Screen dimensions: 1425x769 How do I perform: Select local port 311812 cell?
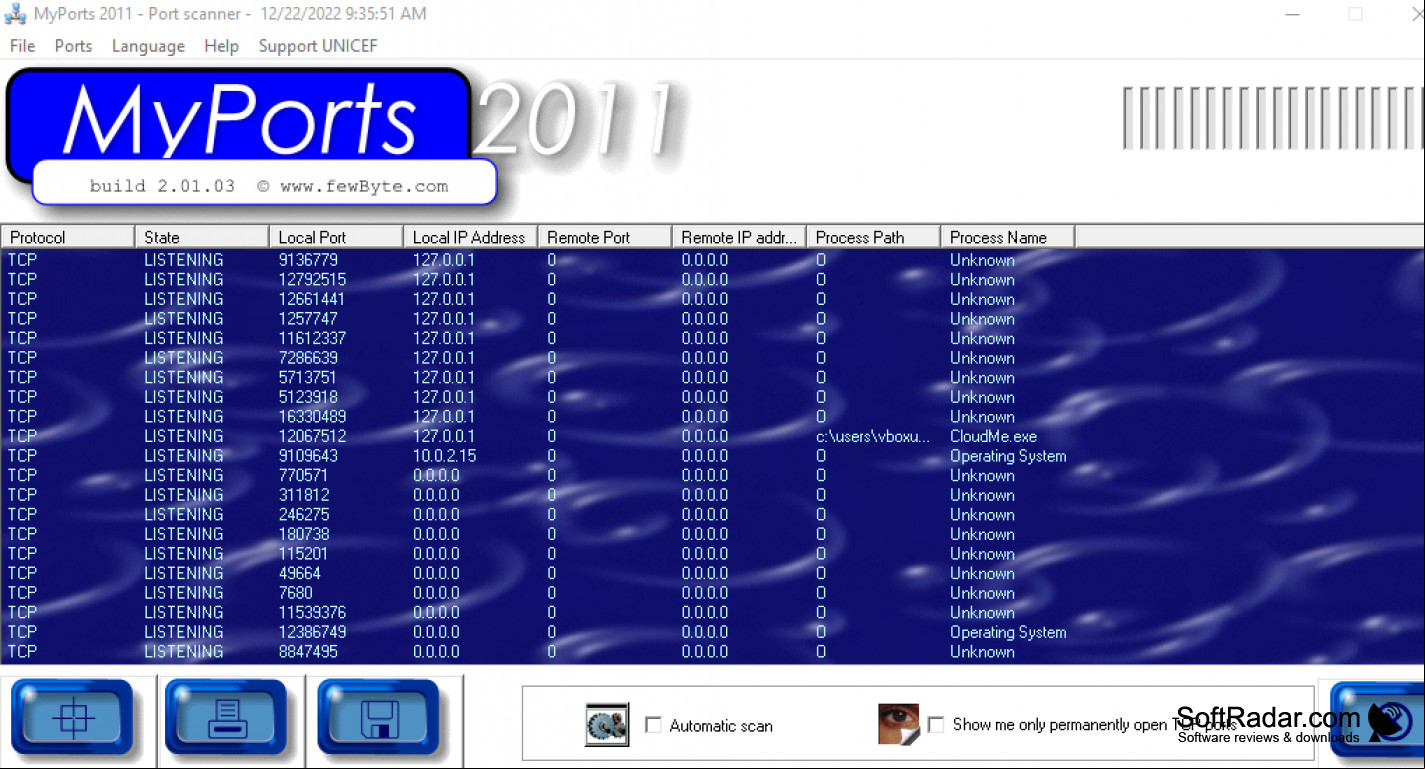[x=304, y=495]
